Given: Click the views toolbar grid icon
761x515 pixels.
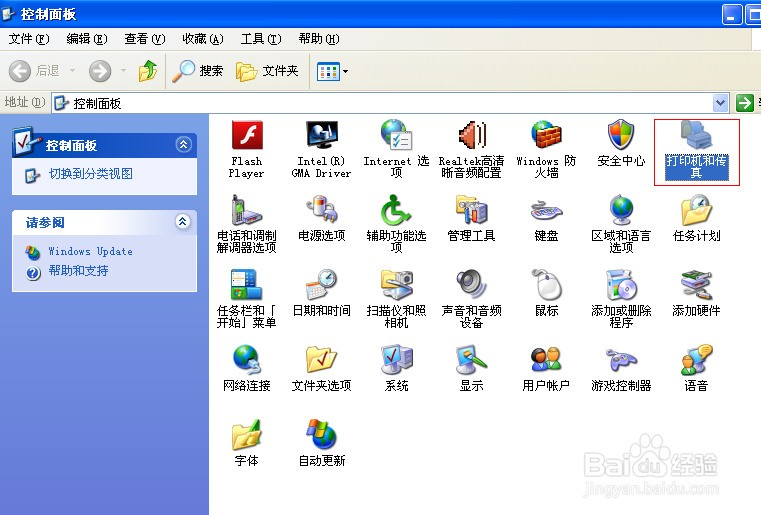Looking at the screenshot, I should (328, 72).
